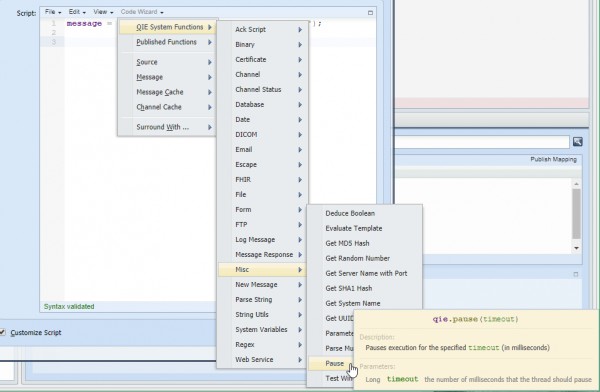600x392 pixels.
Task: Expand the DICOM submenu
Action: [x=262, y=134]
